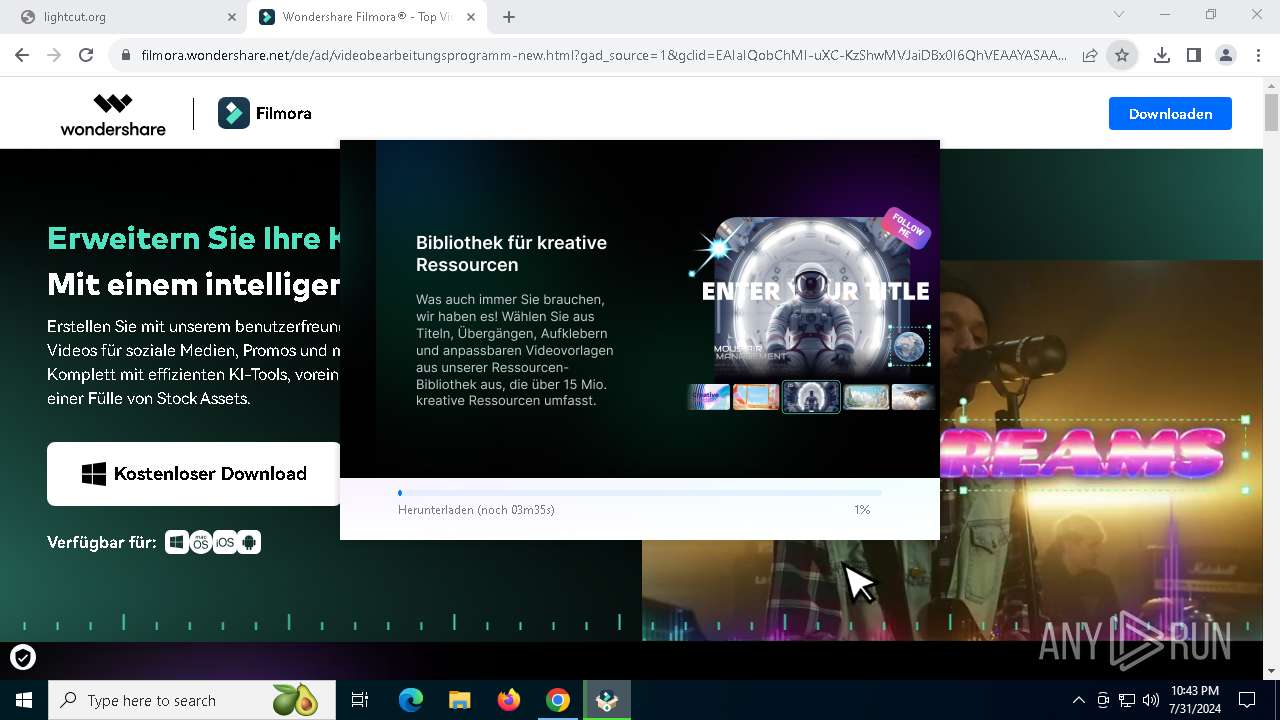Click the first thumbnail in installer carousel
This screenshot has width=1280, height=720.
point(709,397)
